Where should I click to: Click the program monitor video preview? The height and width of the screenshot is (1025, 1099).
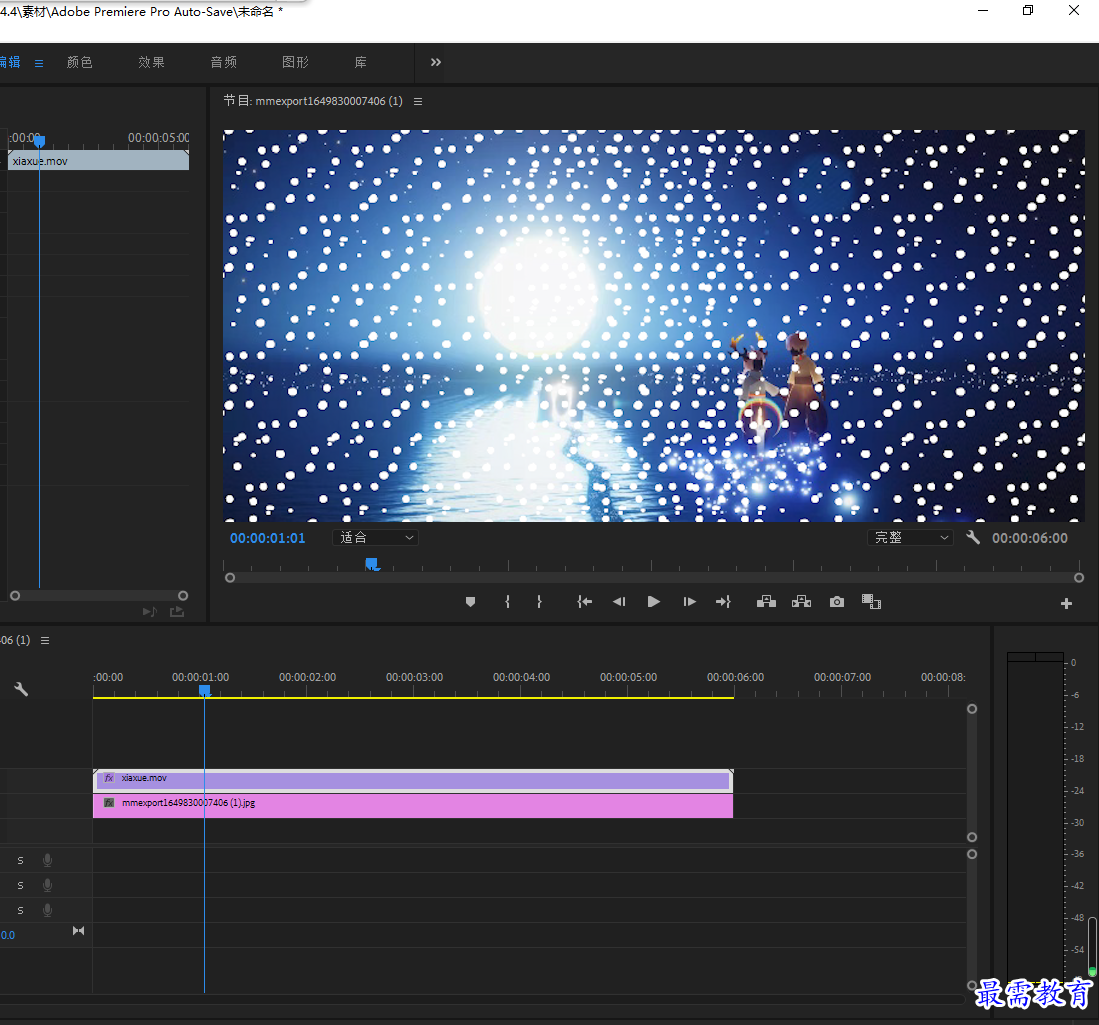click(654, 325)
